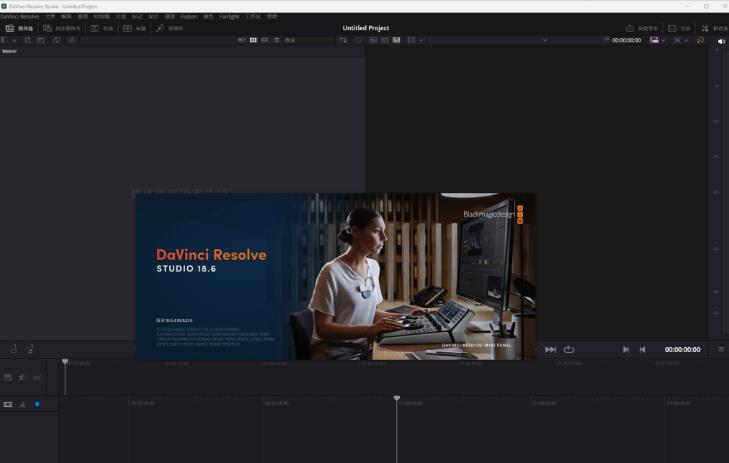This screenshot has width=729, height=463.
Task: Click the top viewer timecode 00:00:00:00
Action: pos(626,40)
